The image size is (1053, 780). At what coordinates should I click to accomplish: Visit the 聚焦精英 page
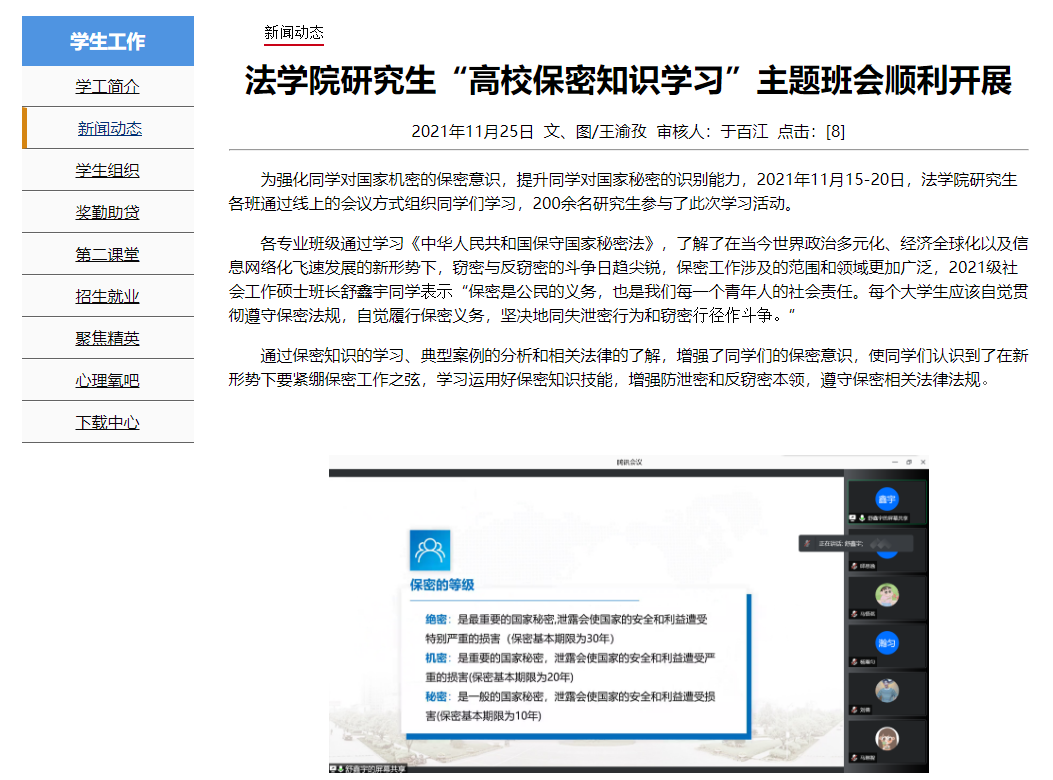[108, 339]
